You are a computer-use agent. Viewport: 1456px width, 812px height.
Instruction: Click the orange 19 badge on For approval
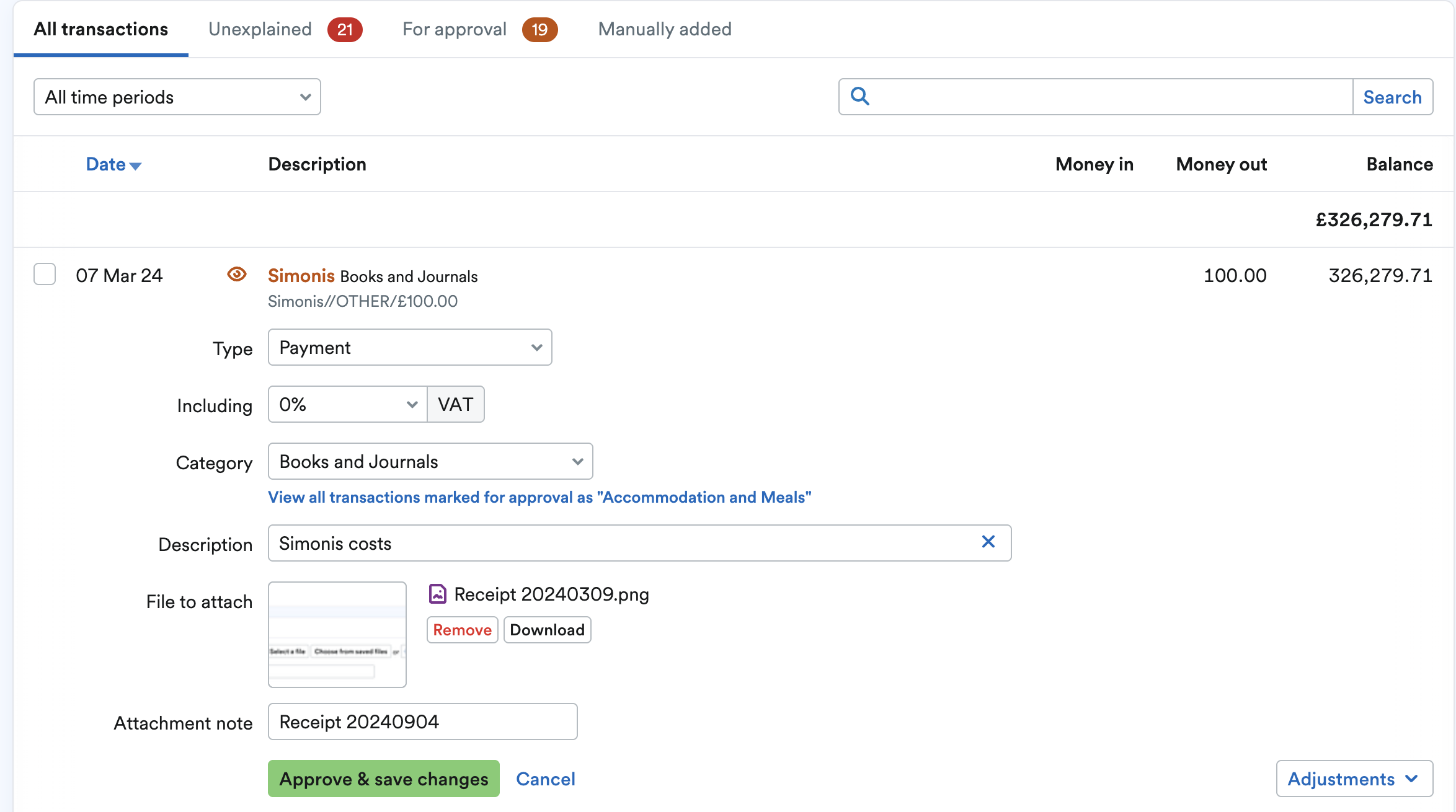click(x=539, y=30)
